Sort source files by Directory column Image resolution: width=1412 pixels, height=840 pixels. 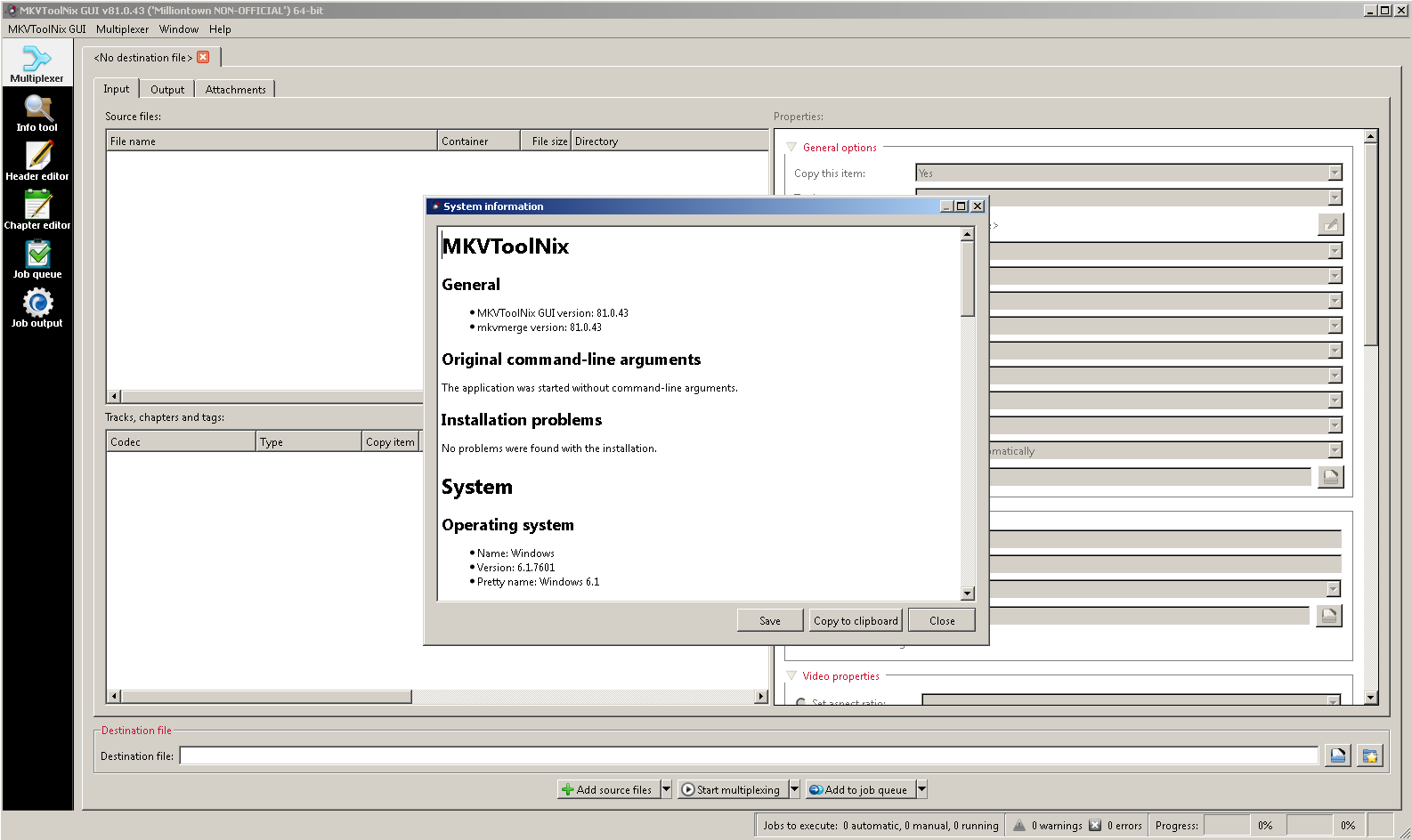669,141
